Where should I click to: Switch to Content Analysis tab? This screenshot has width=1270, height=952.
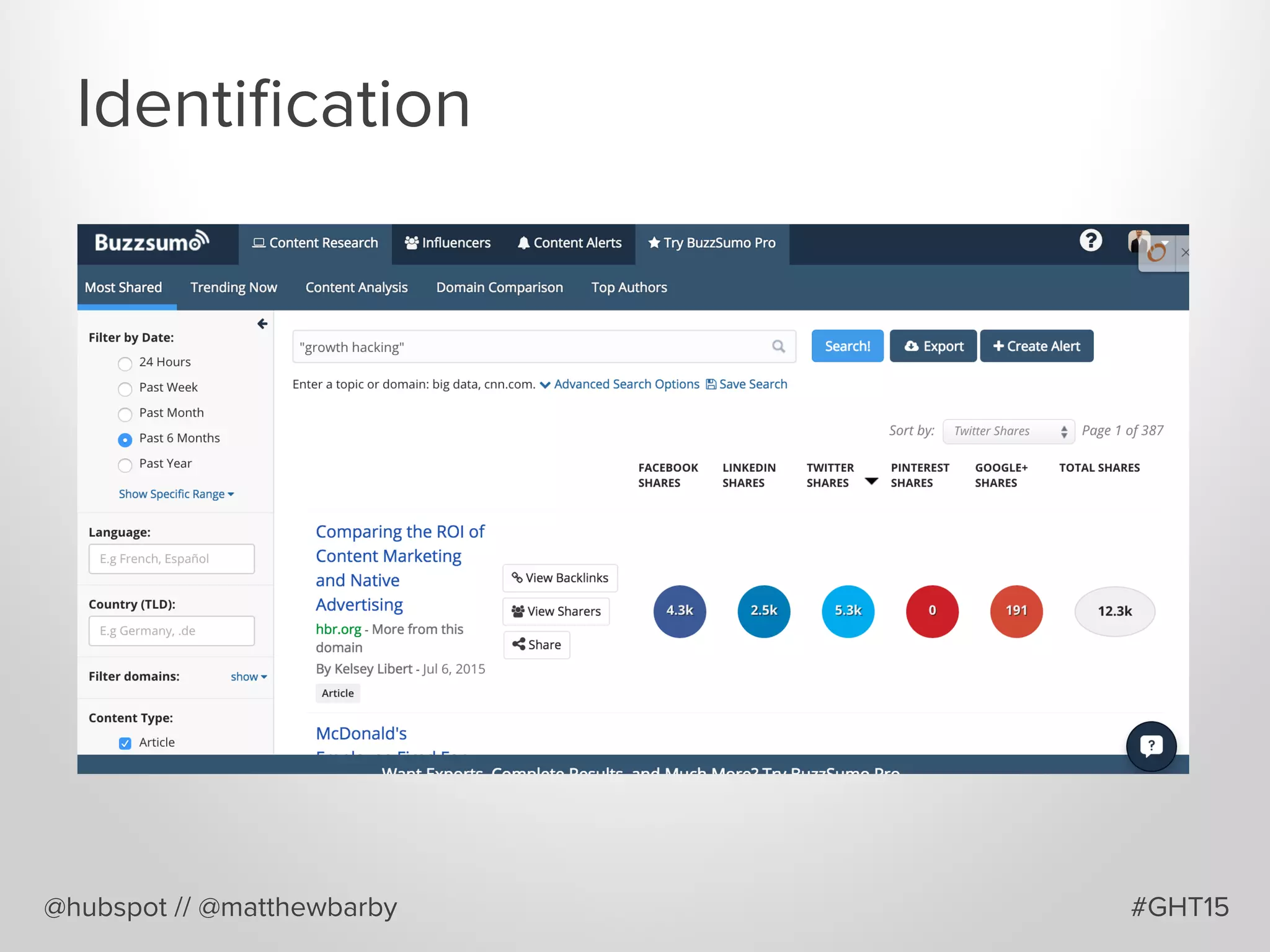(357, 288)
